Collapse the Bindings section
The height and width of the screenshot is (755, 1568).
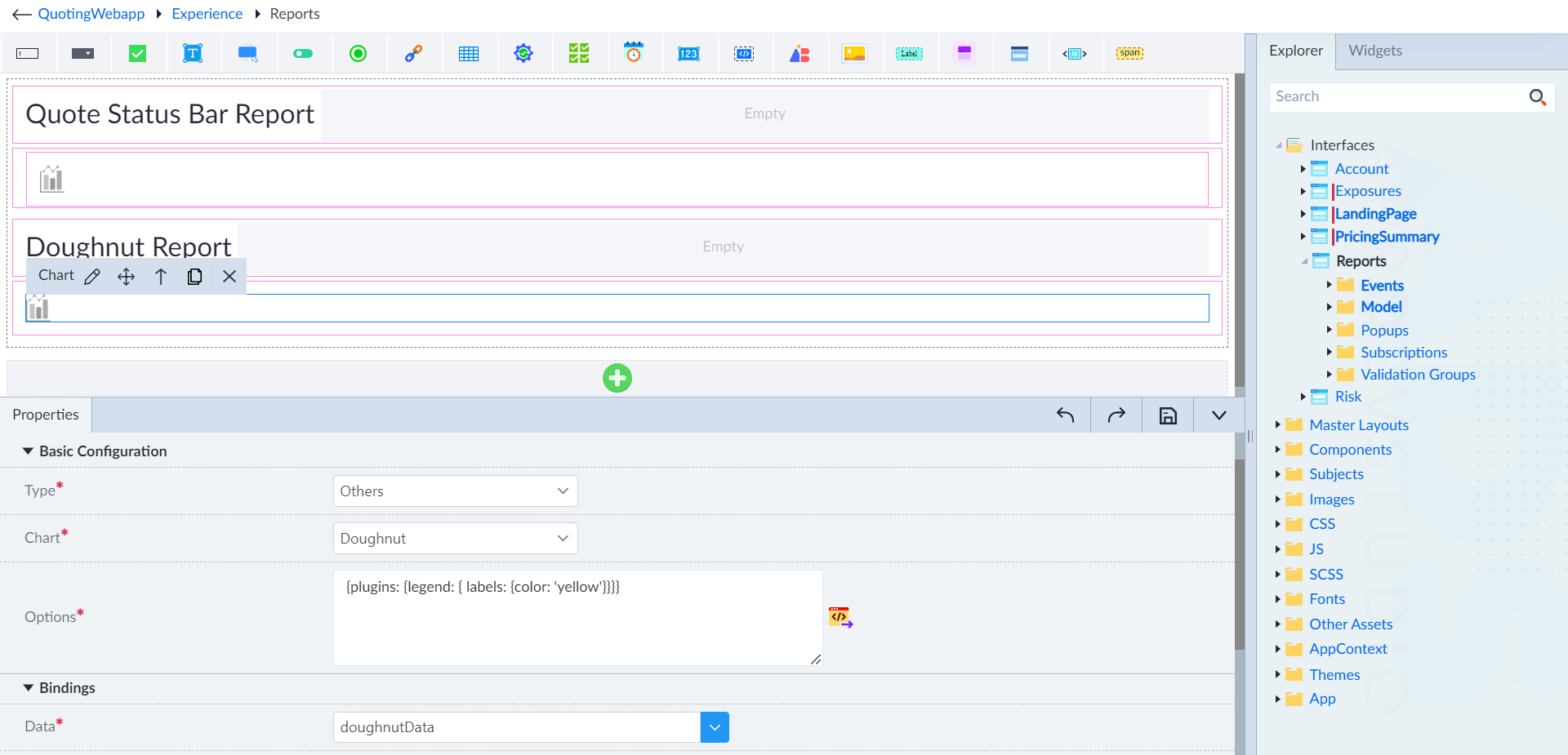tap(29, 688)
